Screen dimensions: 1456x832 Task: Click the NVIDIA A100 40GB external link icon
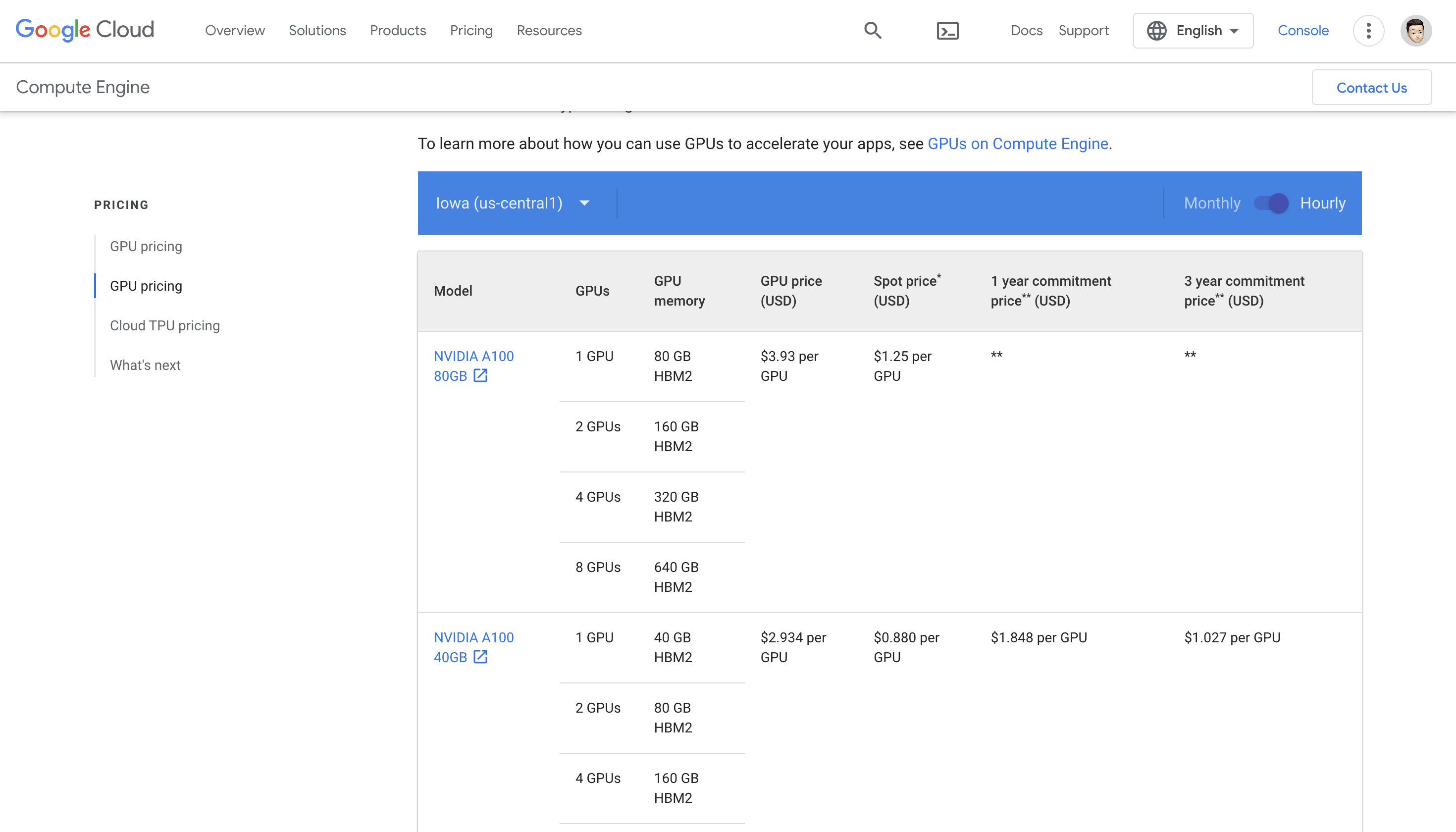coord(480,656)
